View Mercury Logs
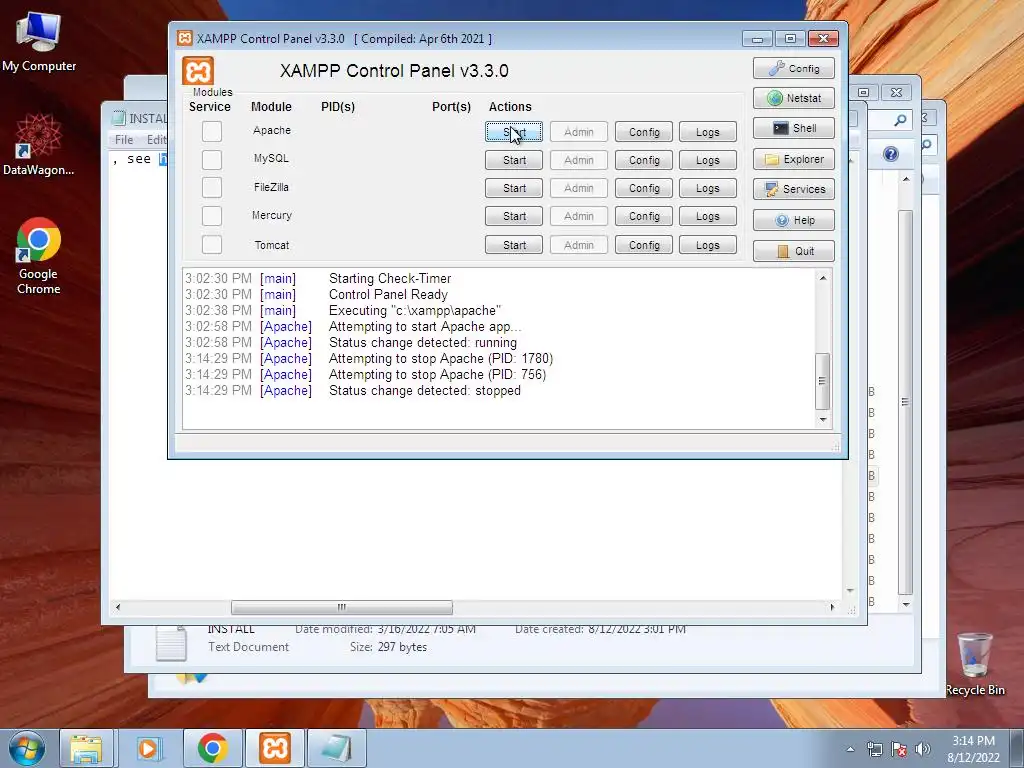Screen dimensions: 1024x768 (708, 216)
